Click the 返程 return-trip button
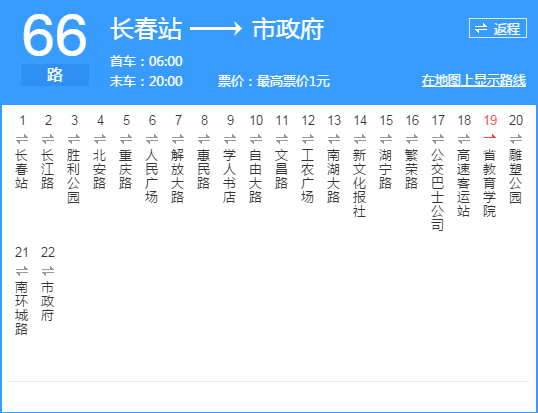538x413 pixels. click(498, 28)
